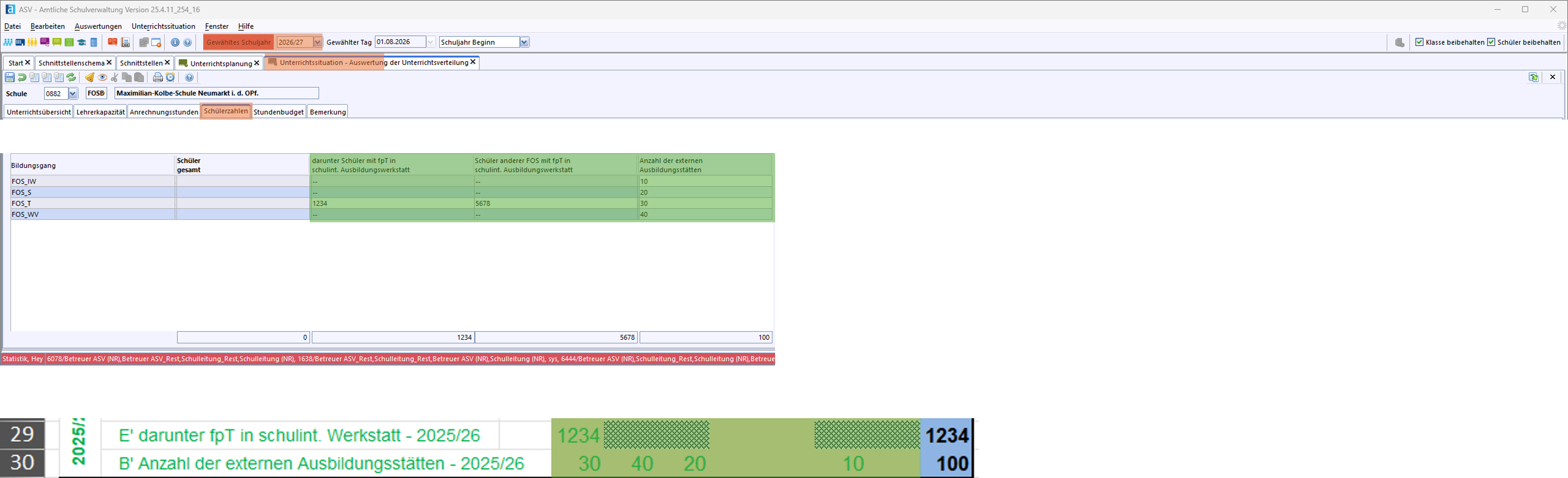This screenshot has width=1568, height=478.
Task: Expand the Schule number 0882 dropdown
Action: 73,94
